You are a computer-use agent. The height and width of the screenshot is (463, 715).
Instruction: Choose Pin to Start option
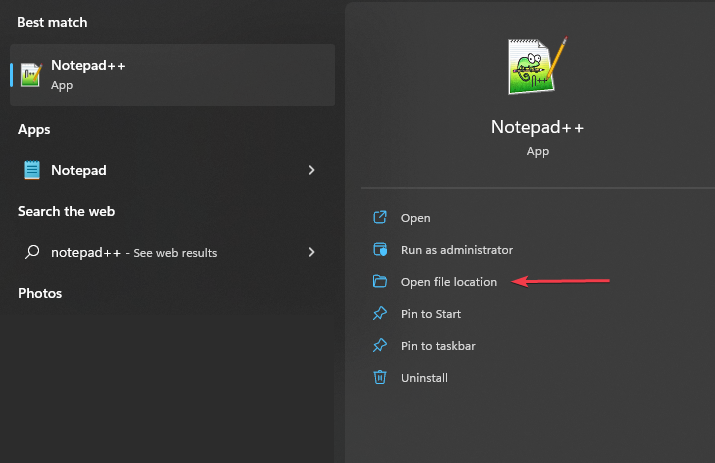[x=431, y=314]
